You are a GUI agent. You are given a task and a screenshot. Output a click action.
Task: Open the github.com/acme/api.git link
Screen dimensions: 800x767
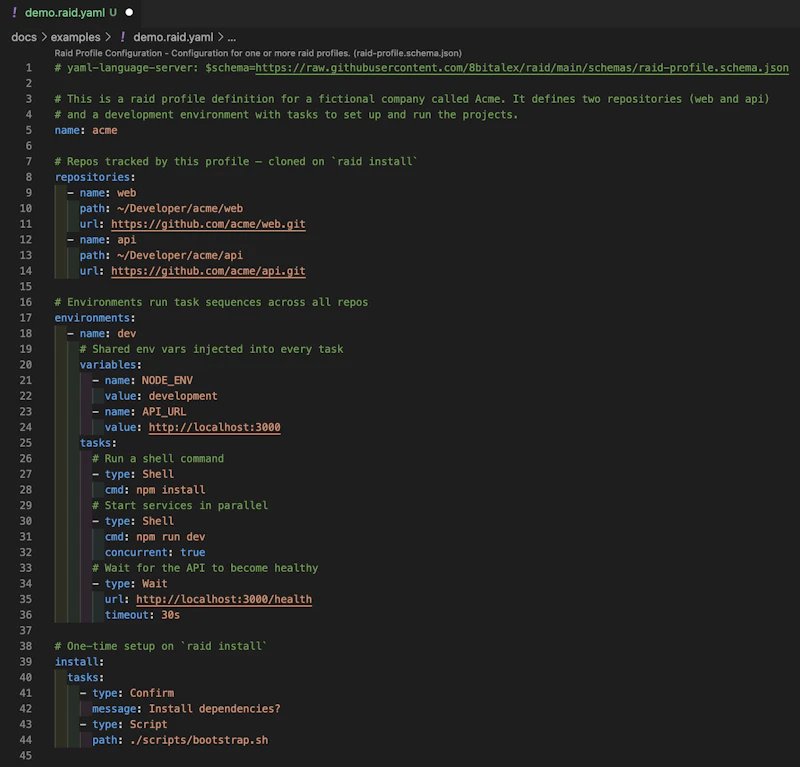coord(208,271)
